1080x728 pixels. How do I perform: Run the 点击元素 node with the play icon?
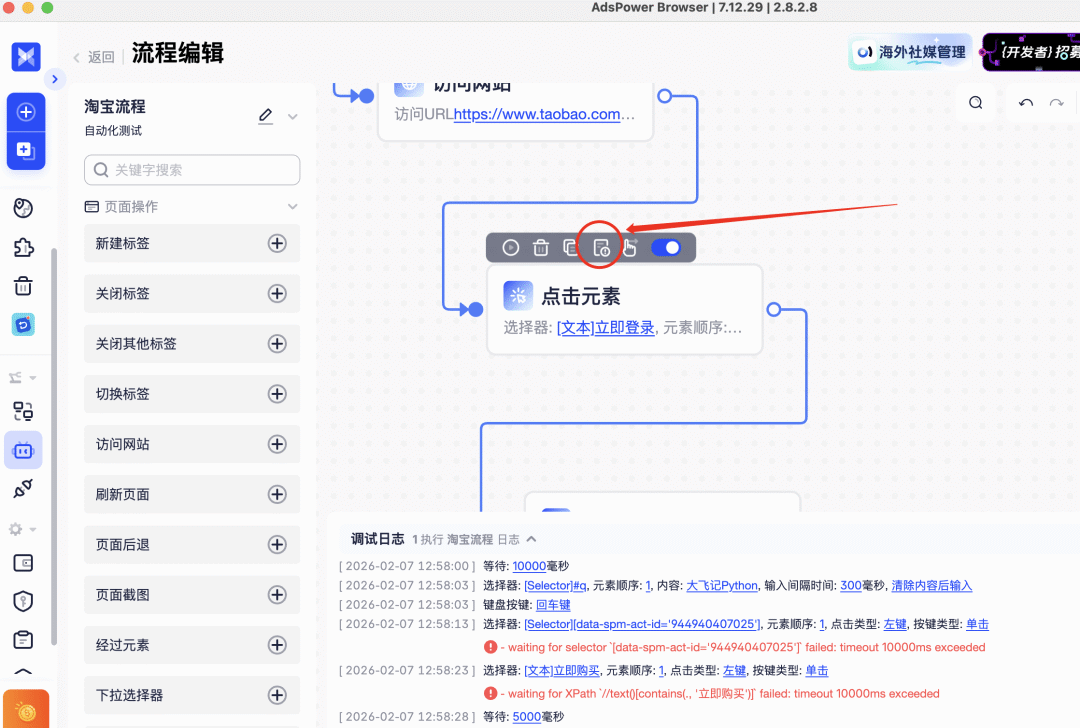[510, 247]
